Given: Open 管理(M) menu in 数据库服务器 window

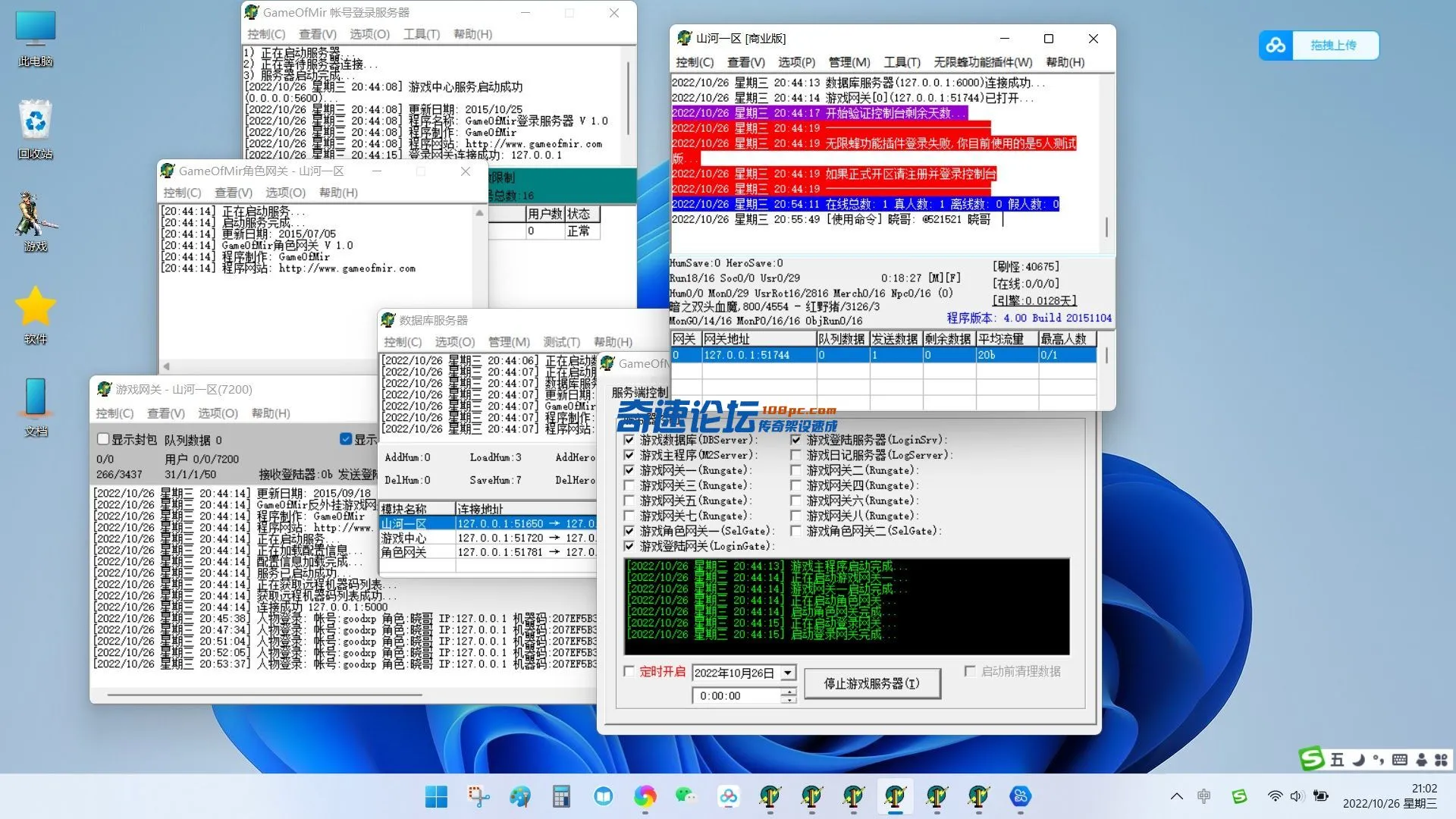Looking at the screenshot, I should (509, 342).
